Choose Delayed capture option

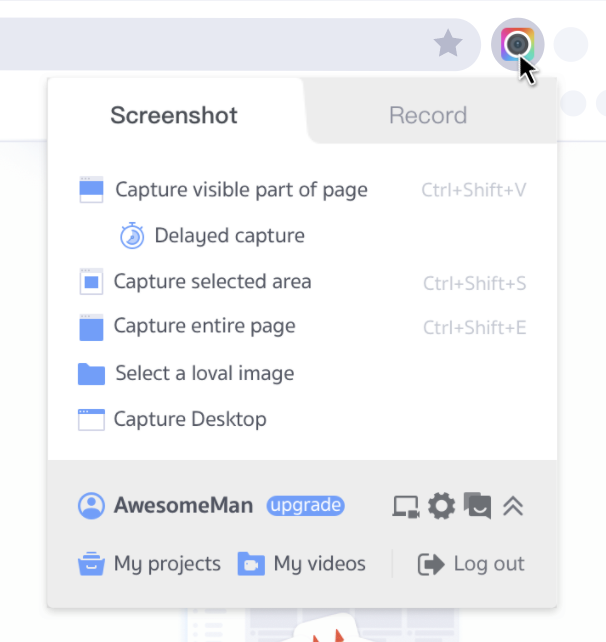pyautogui.click(x=230, y=236)
